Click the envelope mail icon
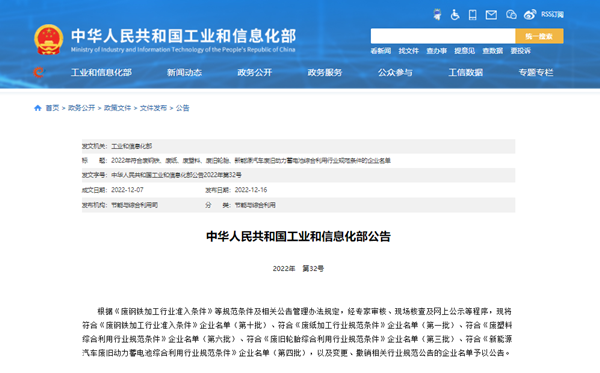Viewport: 600px width, 373px height. [x=491, y=15]
